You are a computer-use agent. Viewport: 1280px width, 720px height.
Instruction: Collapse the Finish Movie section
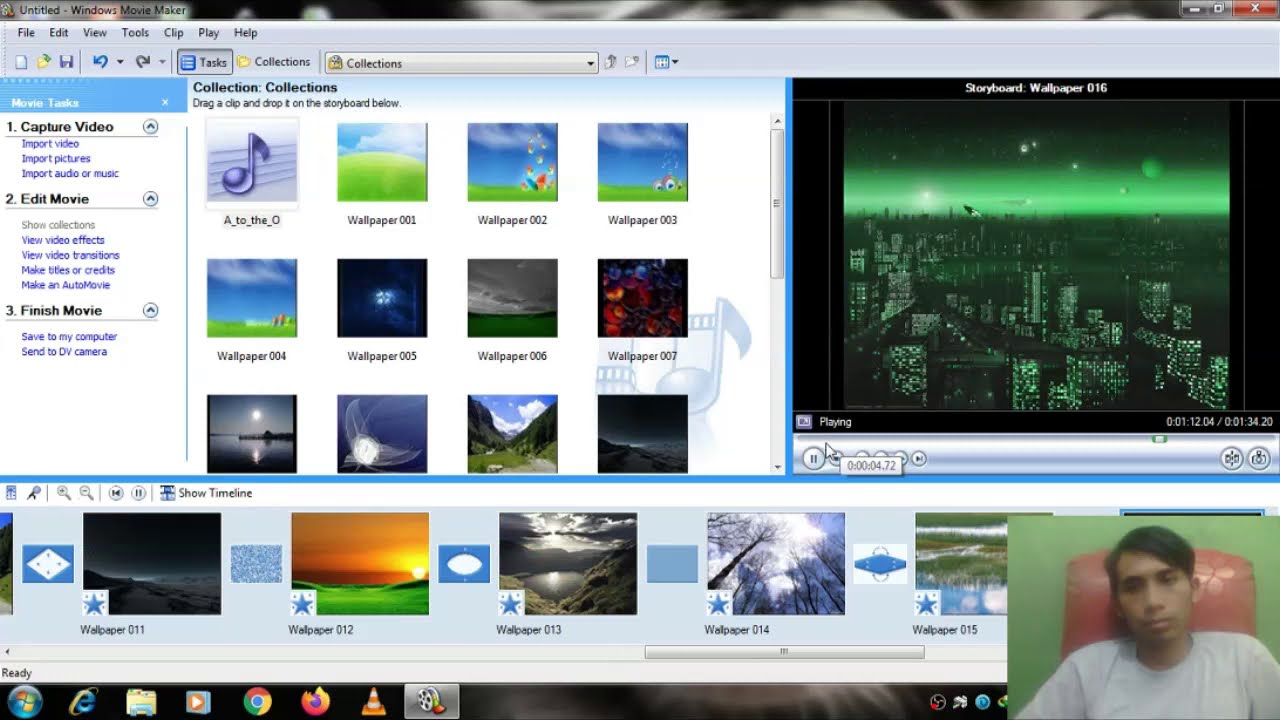pos(150,311)
